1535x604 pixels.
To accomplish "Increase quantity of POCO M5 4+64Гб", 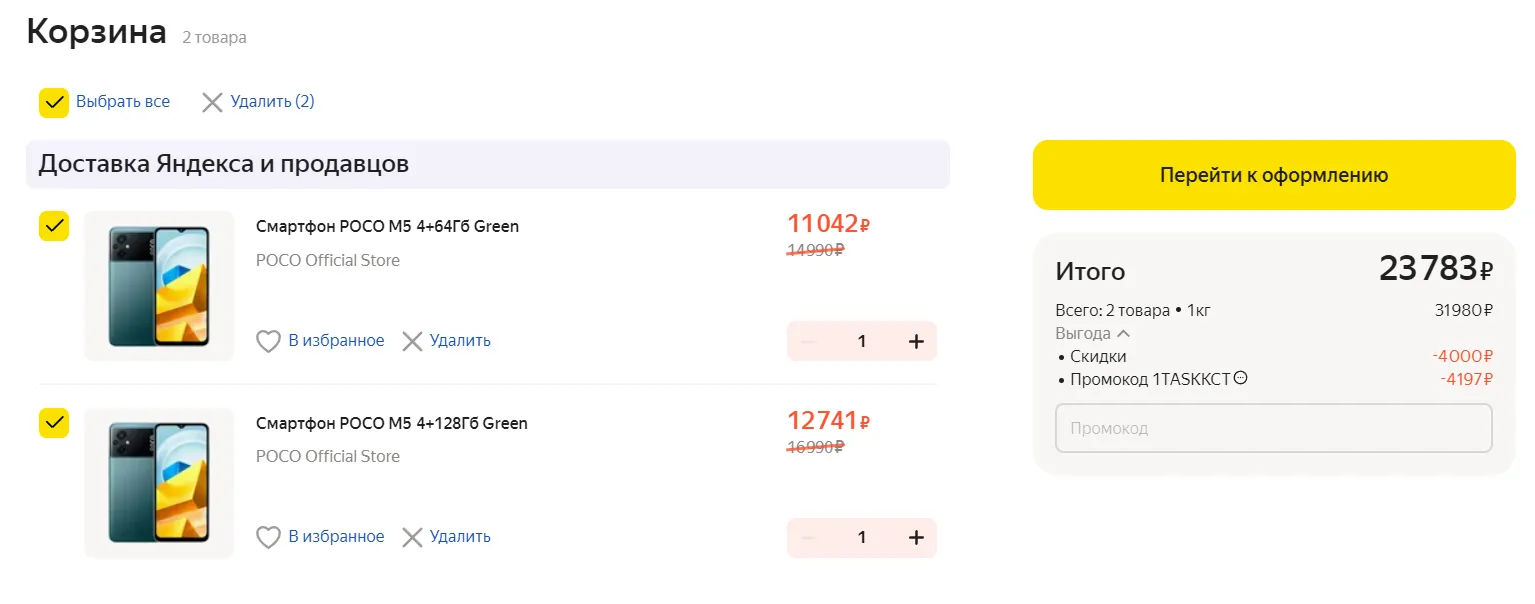I will [916, 342].
